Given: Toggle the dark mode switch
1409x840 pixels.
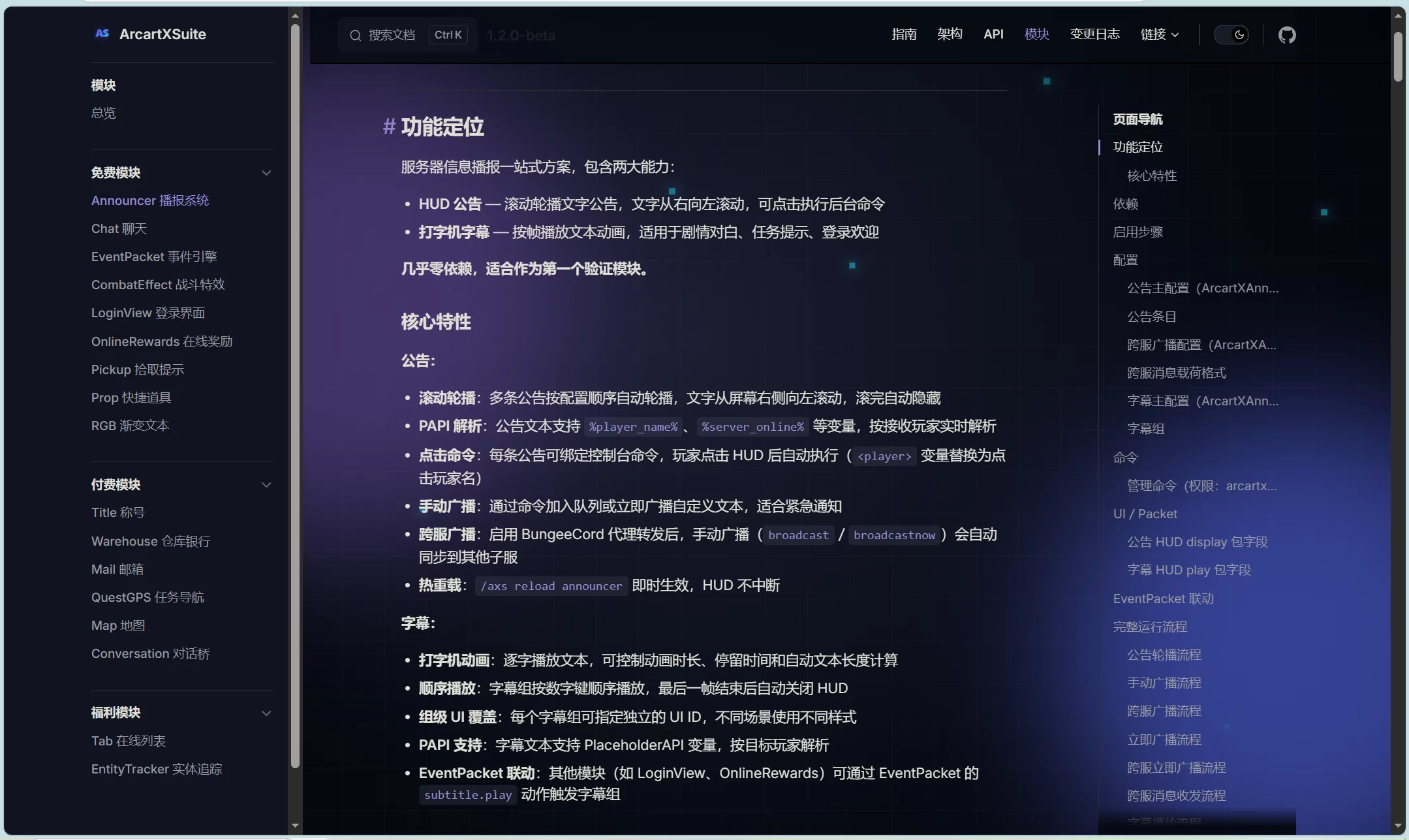Looking at the screenshot, I should click(x=1231, y=35).
